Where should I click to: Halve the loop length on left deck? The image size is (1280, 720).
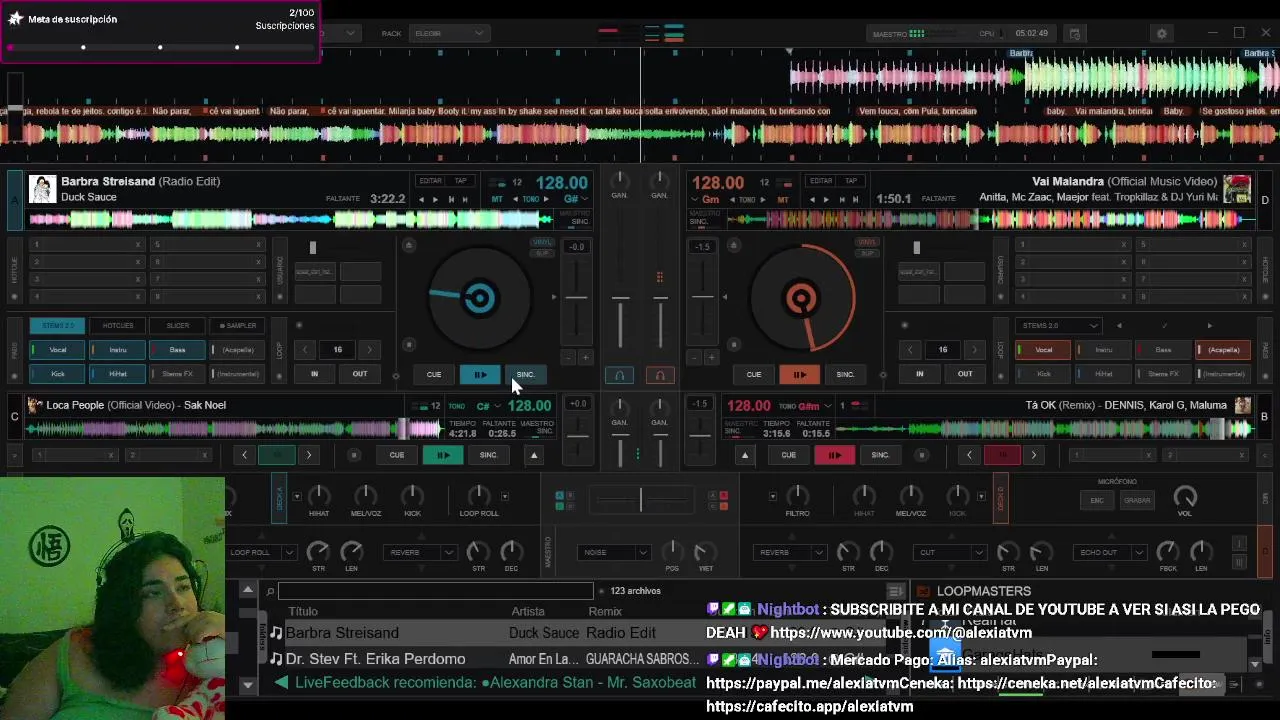coord(306,350)
